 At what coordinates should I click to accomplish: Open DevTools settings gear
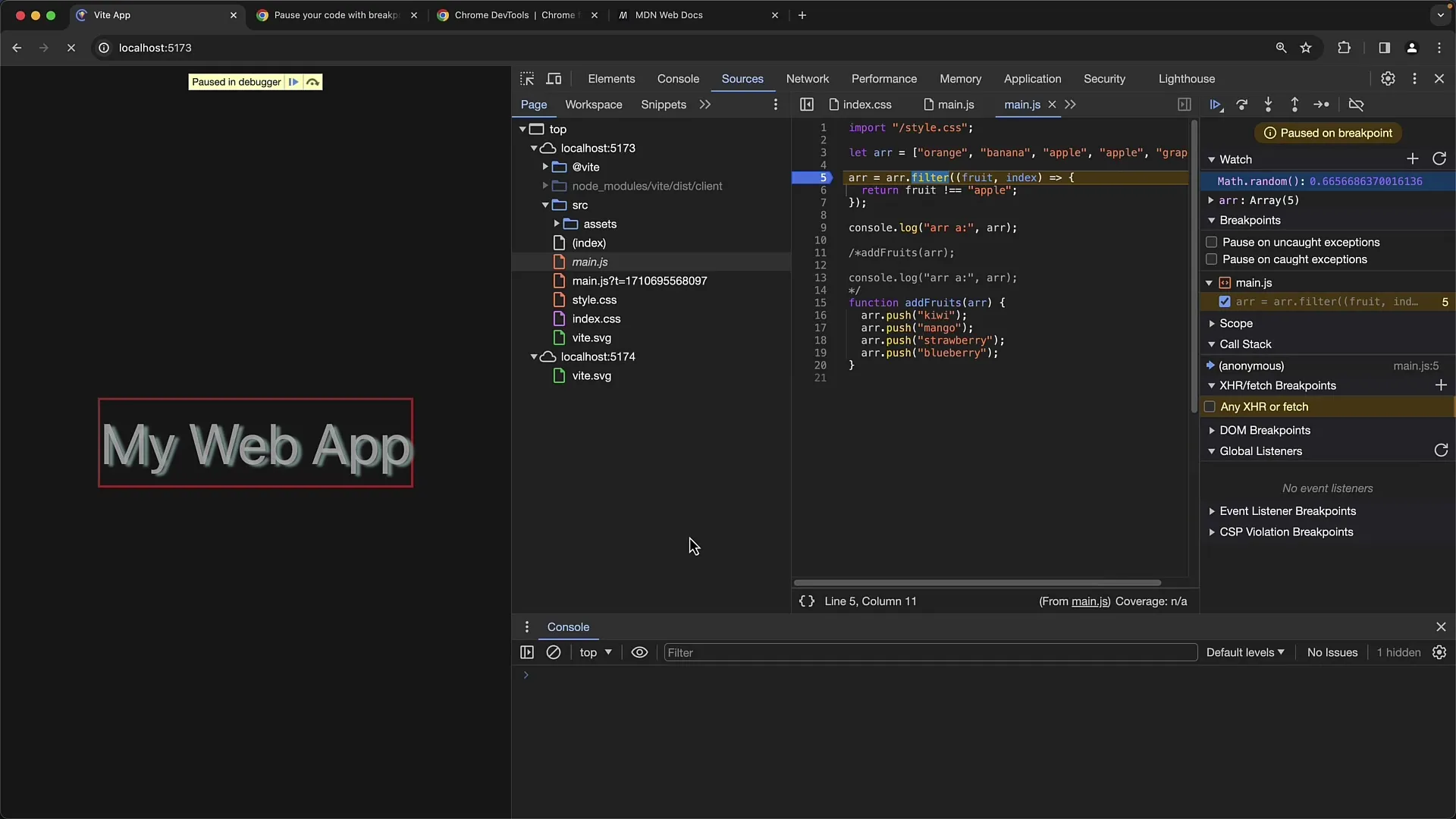[x=1388, y=79]
